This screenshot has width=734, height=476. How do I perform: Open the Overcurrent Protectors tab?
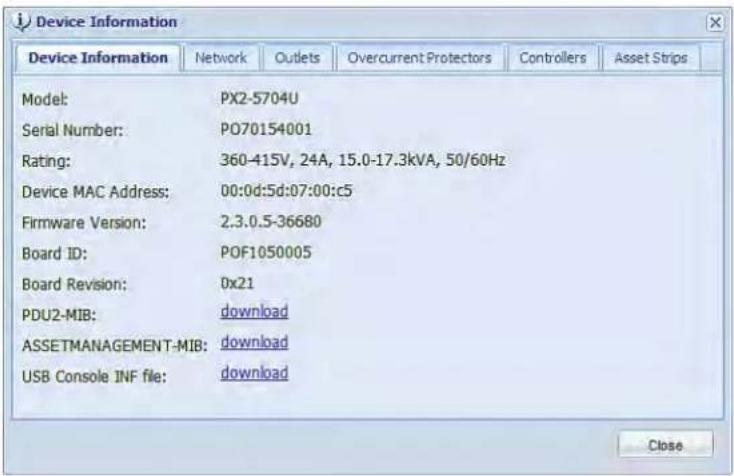click(419, 58)
